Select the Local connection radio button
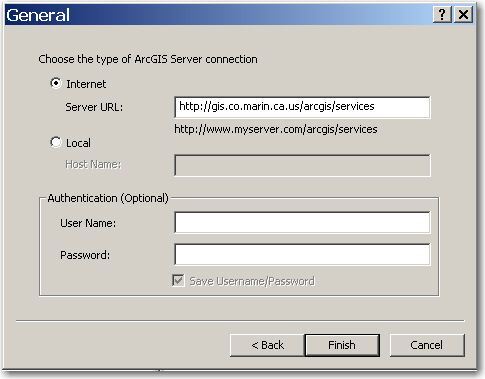 [56, 142]
